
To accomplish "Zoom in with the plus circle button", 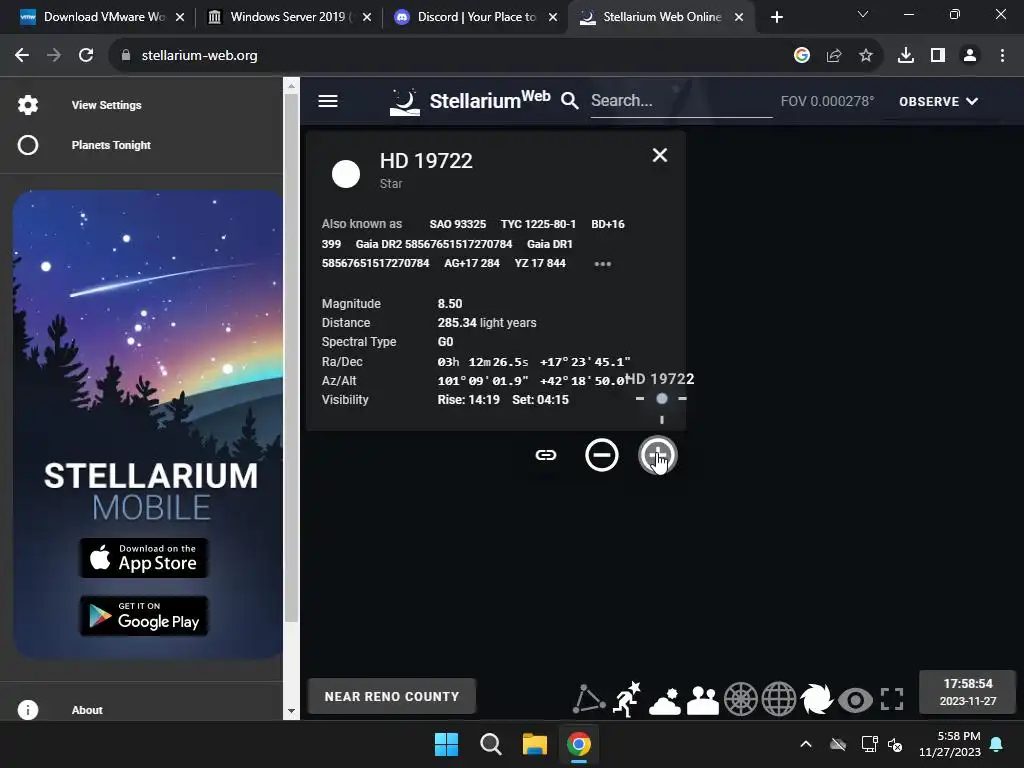I will coord(658,455).
